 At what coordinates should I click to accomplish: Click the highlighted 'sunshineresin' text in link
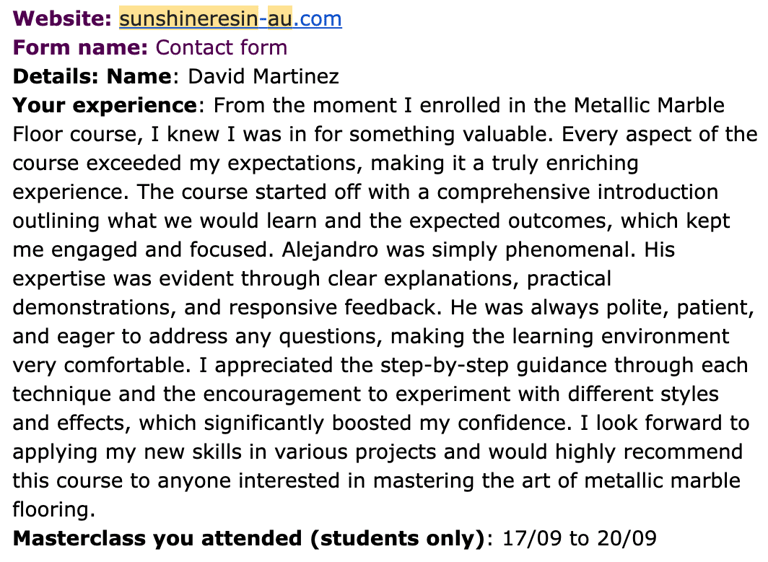point(189,19)
